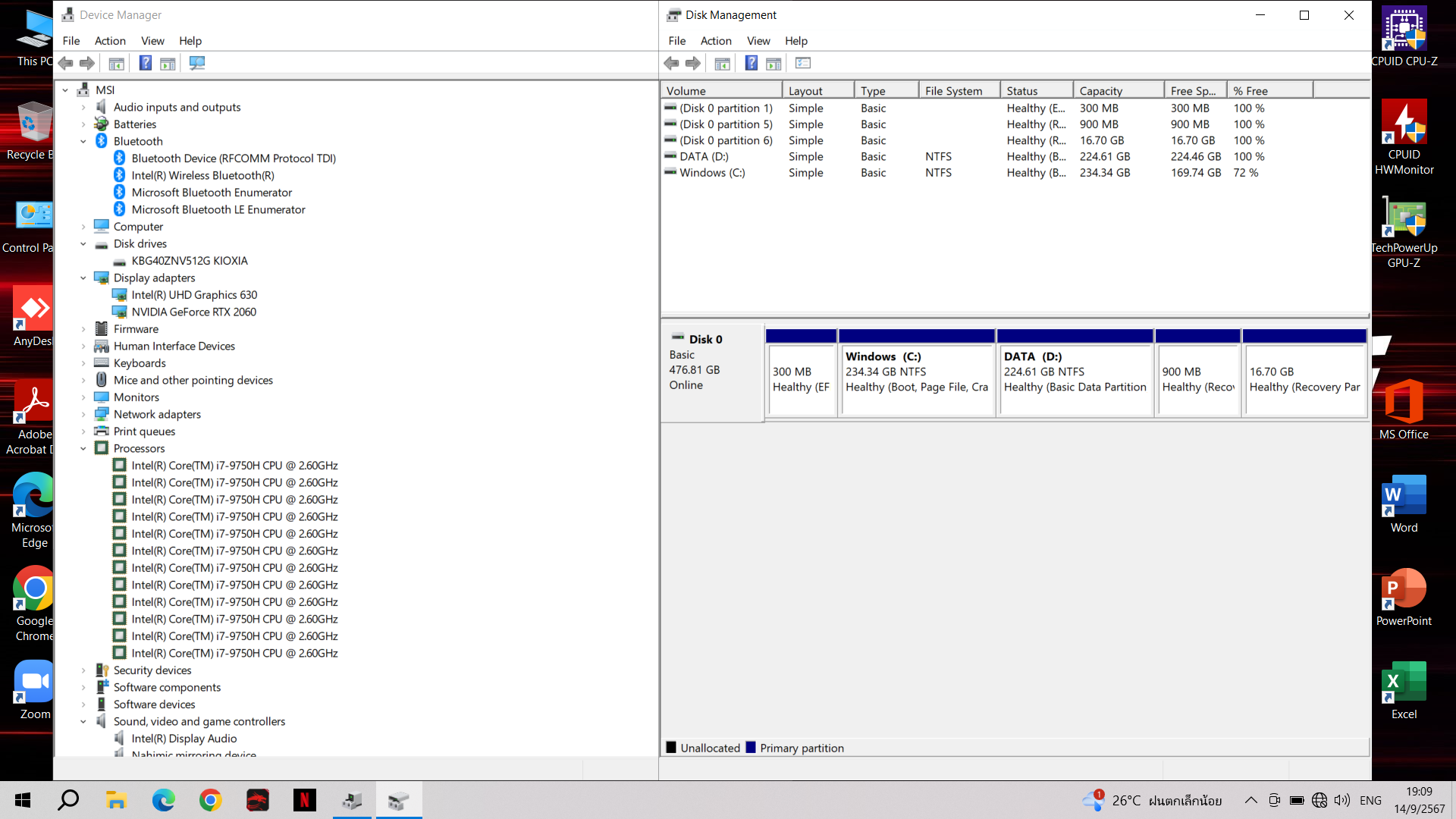This screenshot has height=819, width=1456.
Task: Click Help icon in Device Manager toolbar
Action: [x=145, y=64]
